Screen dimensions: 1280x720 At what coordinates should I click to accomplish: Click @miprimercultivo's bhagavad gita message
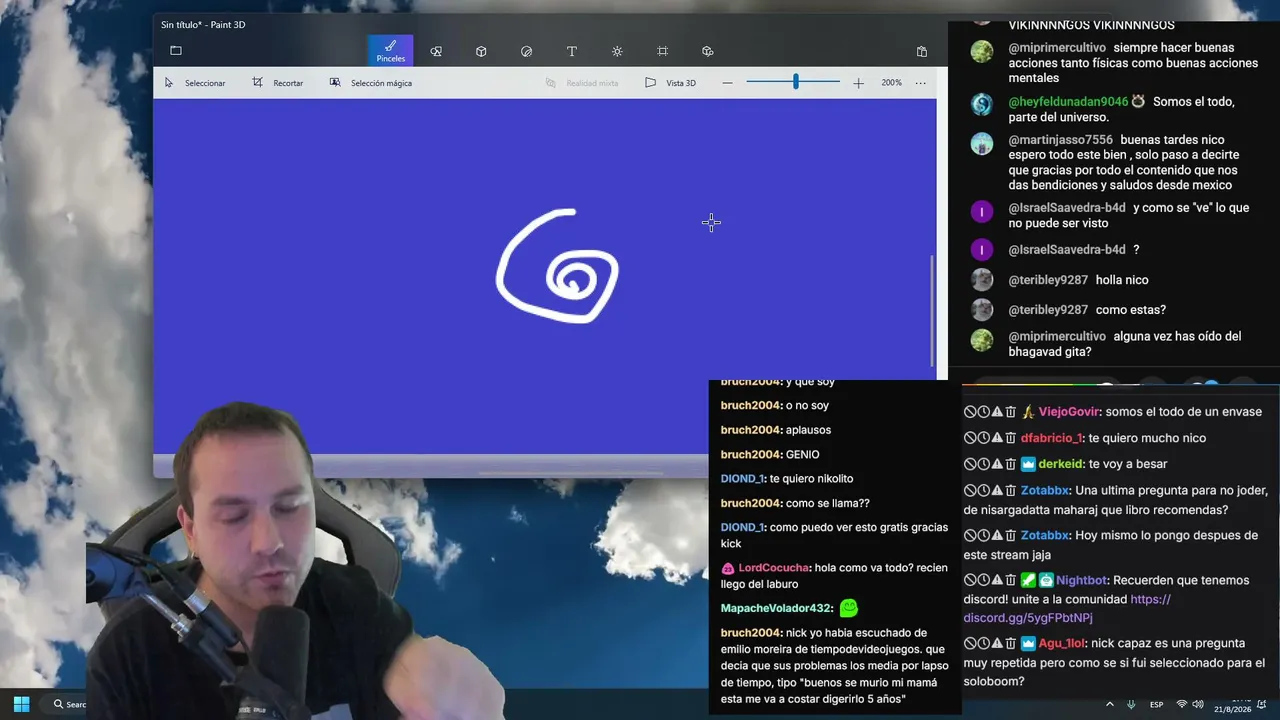coord(1125,344)
